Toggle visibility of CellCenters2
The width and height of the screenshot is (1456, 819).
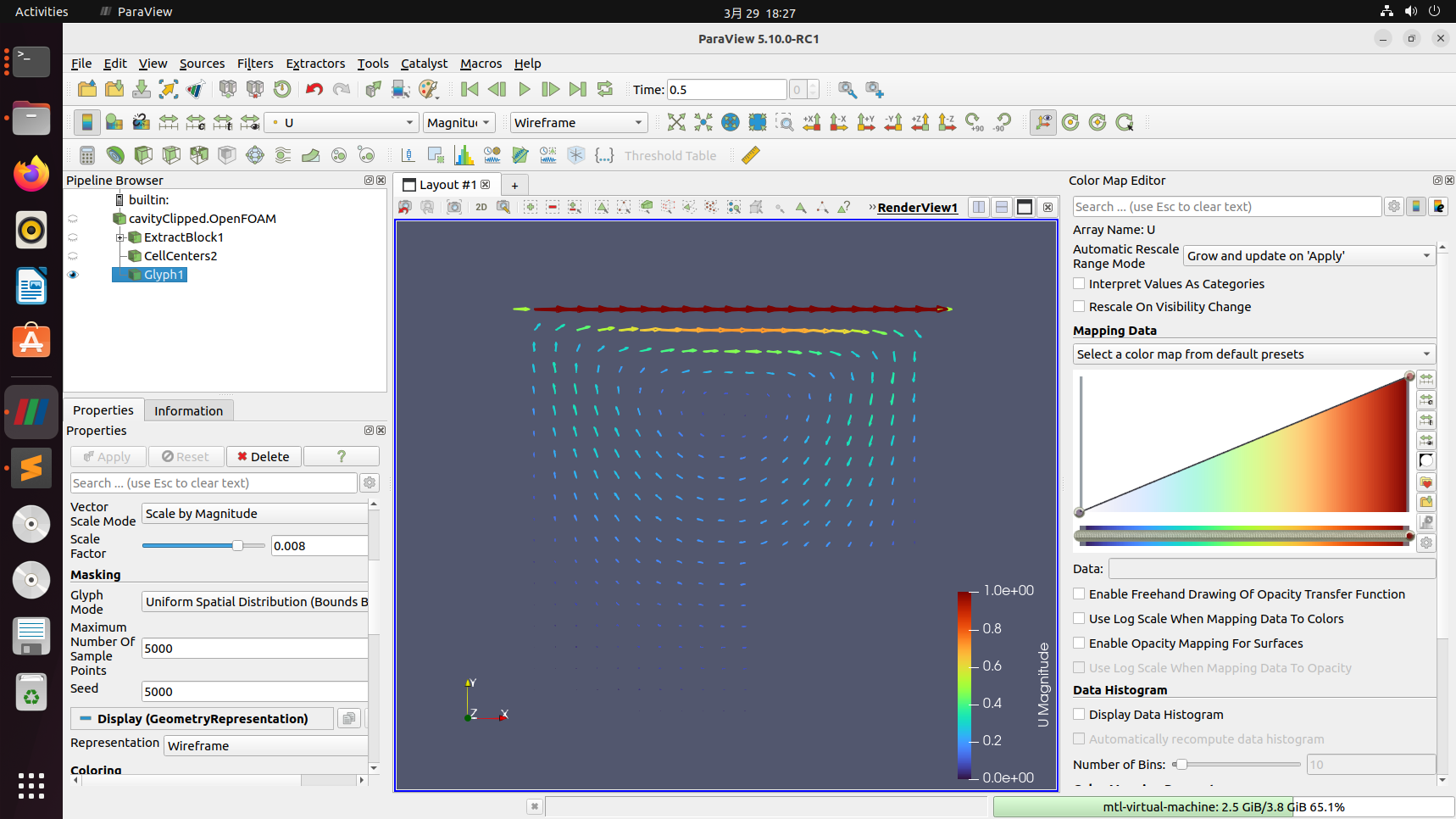pyautogui.click(x=73, y=256)
